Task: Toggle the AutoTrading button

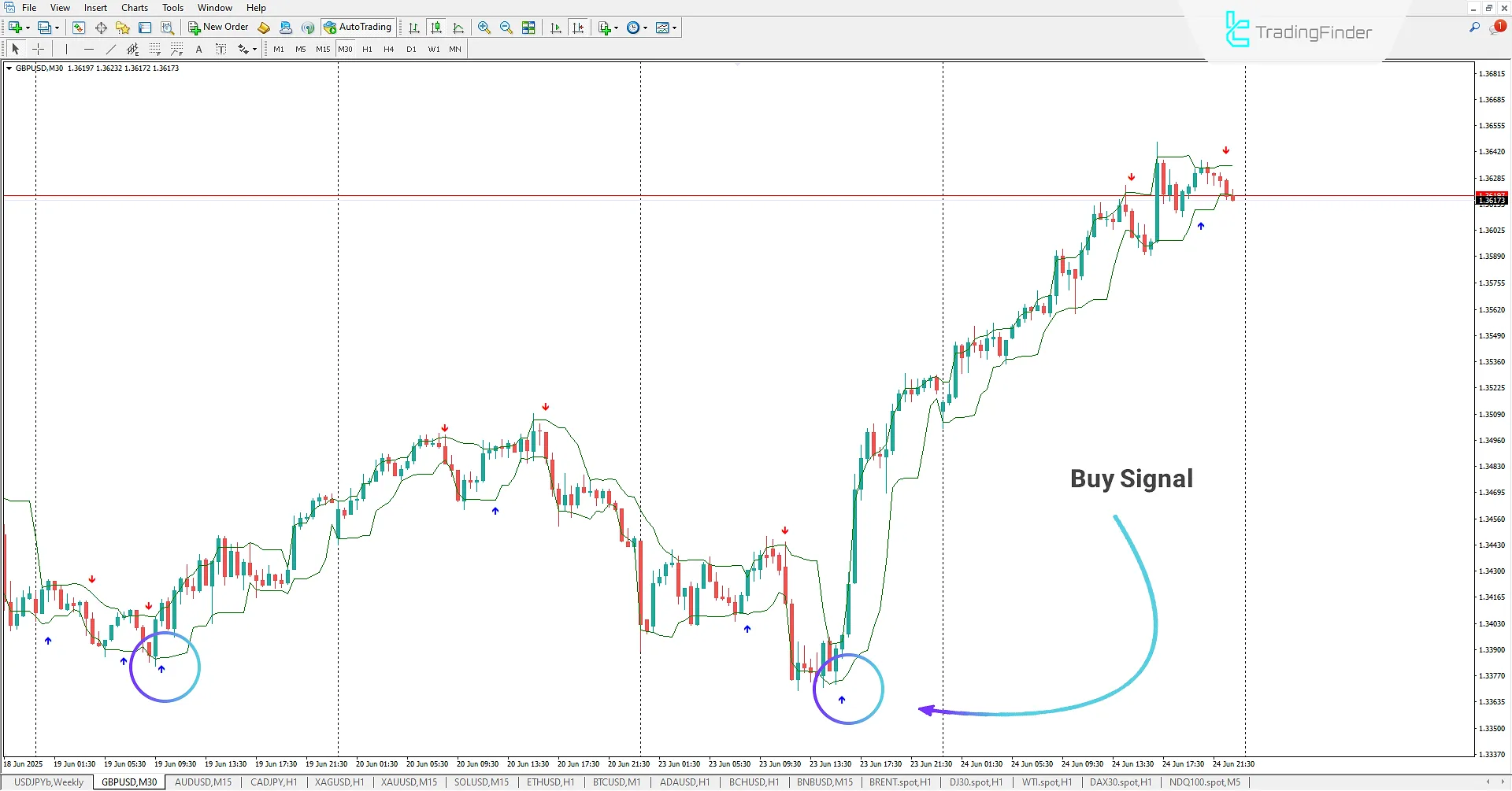Action: 358,28
